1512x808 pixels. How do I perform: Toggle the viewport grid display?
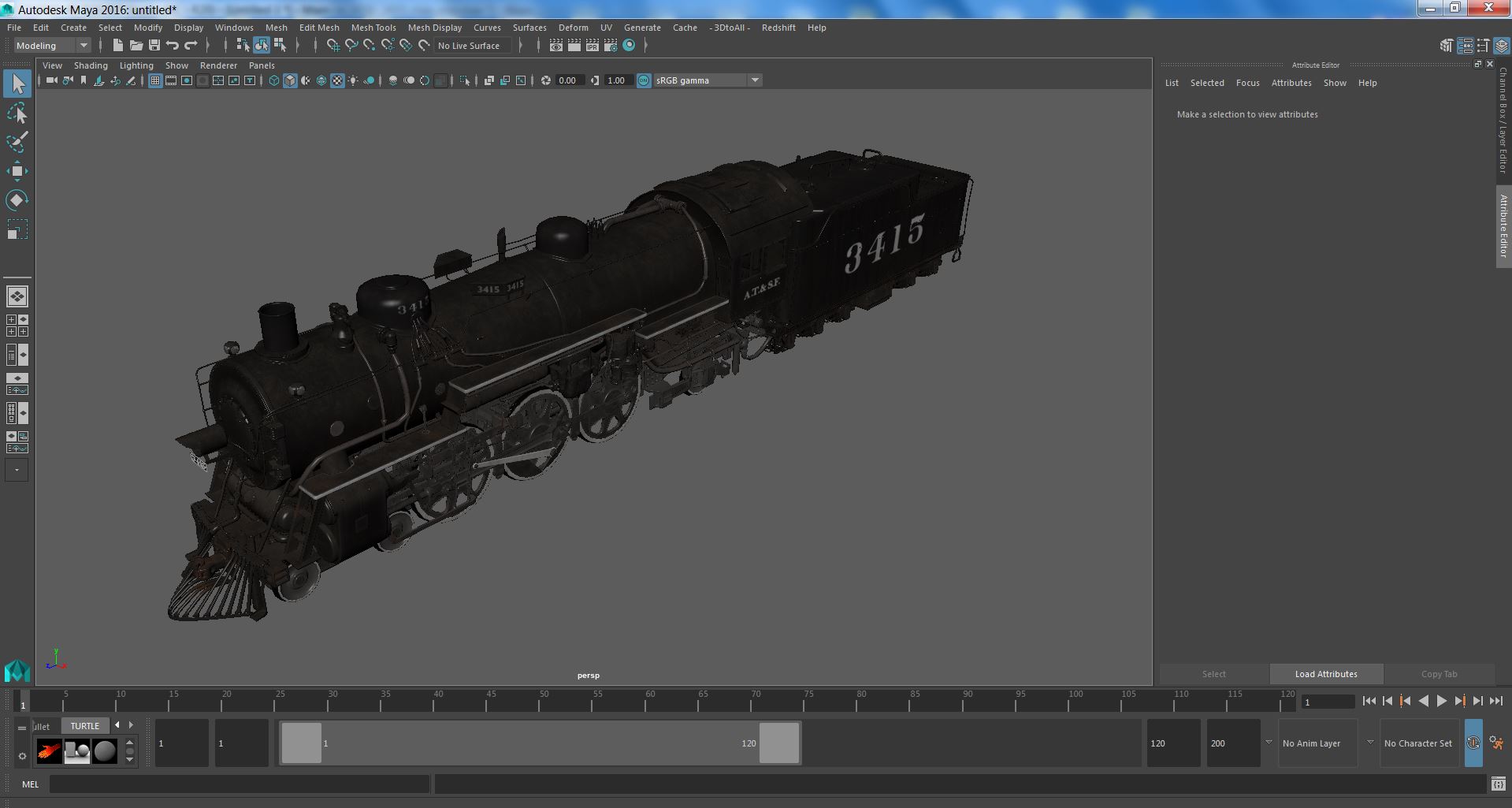click(155, 80)
